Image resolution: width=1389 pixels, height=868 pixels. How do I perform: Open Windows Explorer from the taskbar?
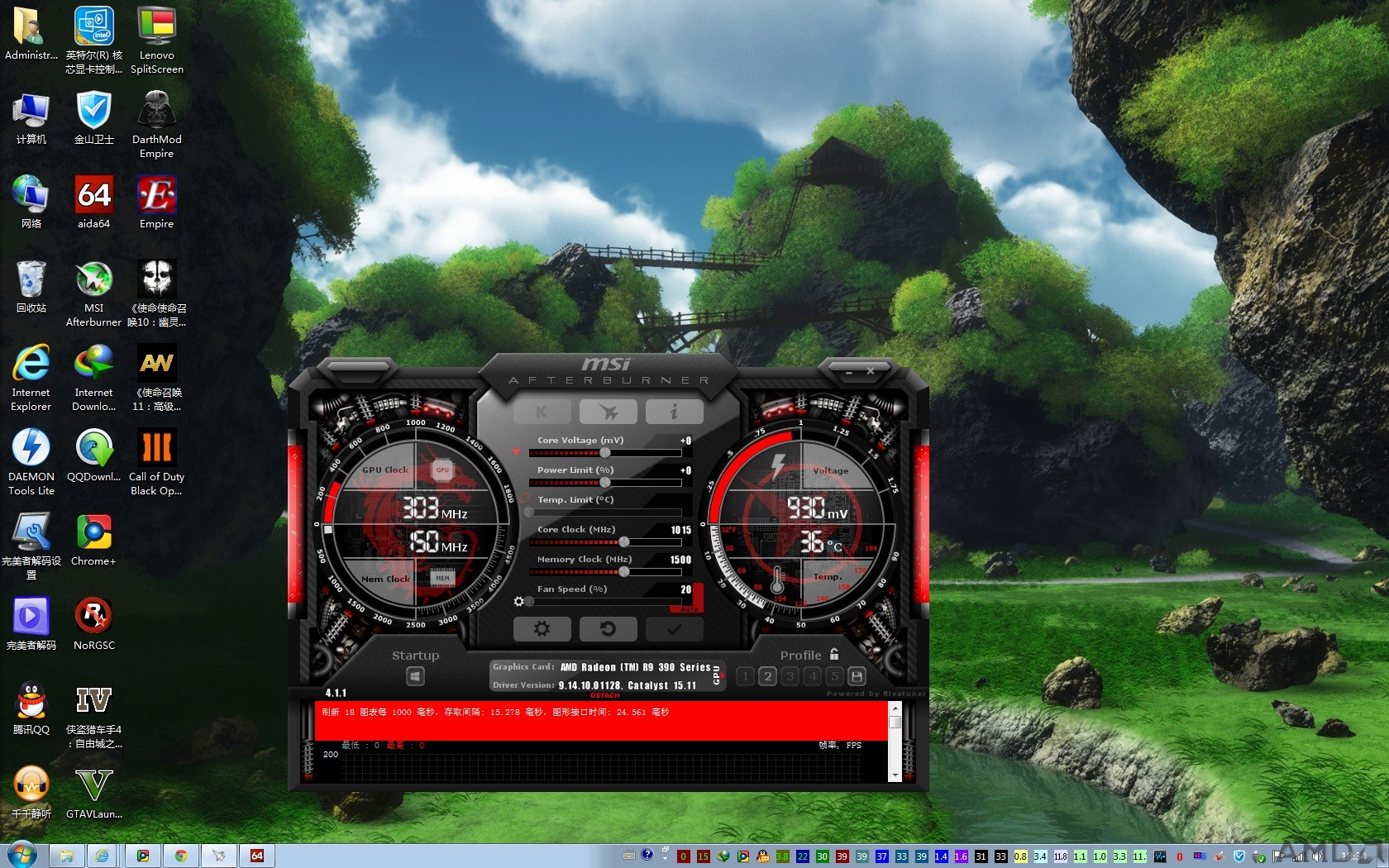pyautogui.click(x=67, y=856)
